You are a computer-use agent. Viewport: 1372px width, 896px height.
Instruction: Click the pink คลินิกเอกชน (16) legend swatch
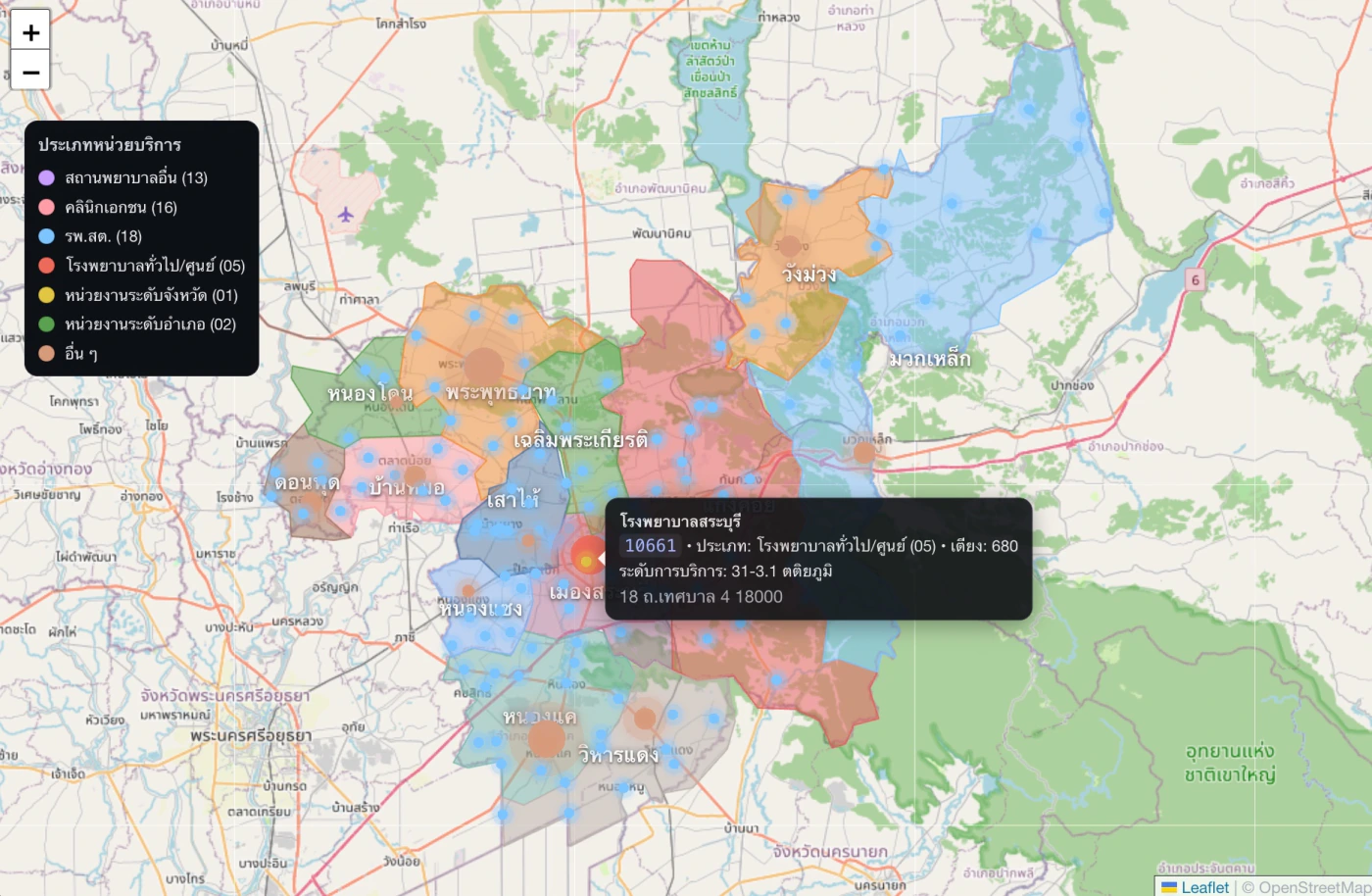tap(46, 207)
